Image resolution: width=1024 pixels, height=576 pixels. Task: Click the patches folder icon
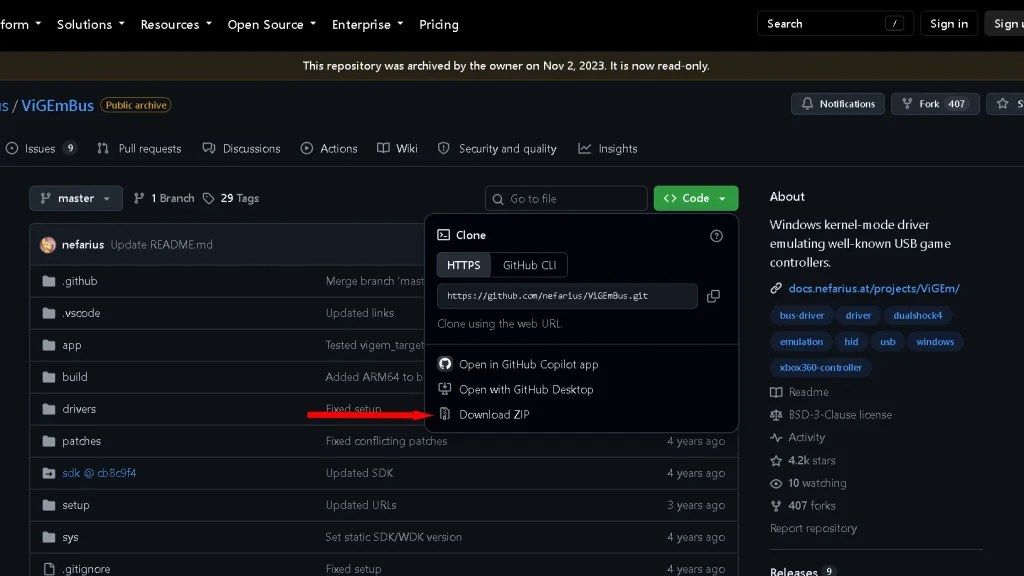coord(48,441)
